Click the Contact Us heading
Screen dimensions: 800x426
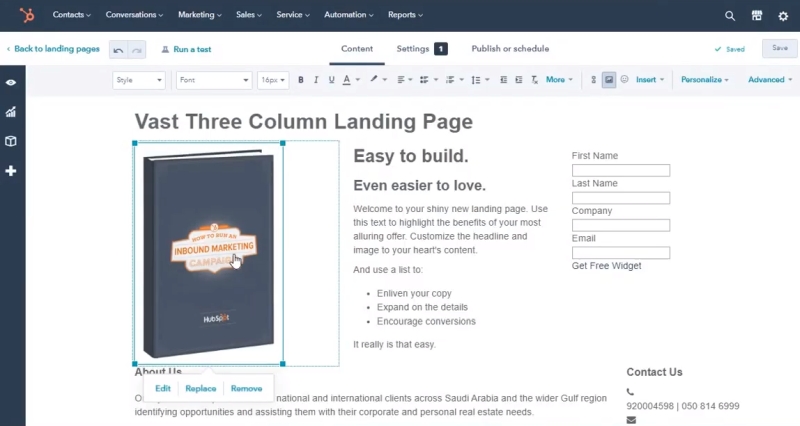654,372
